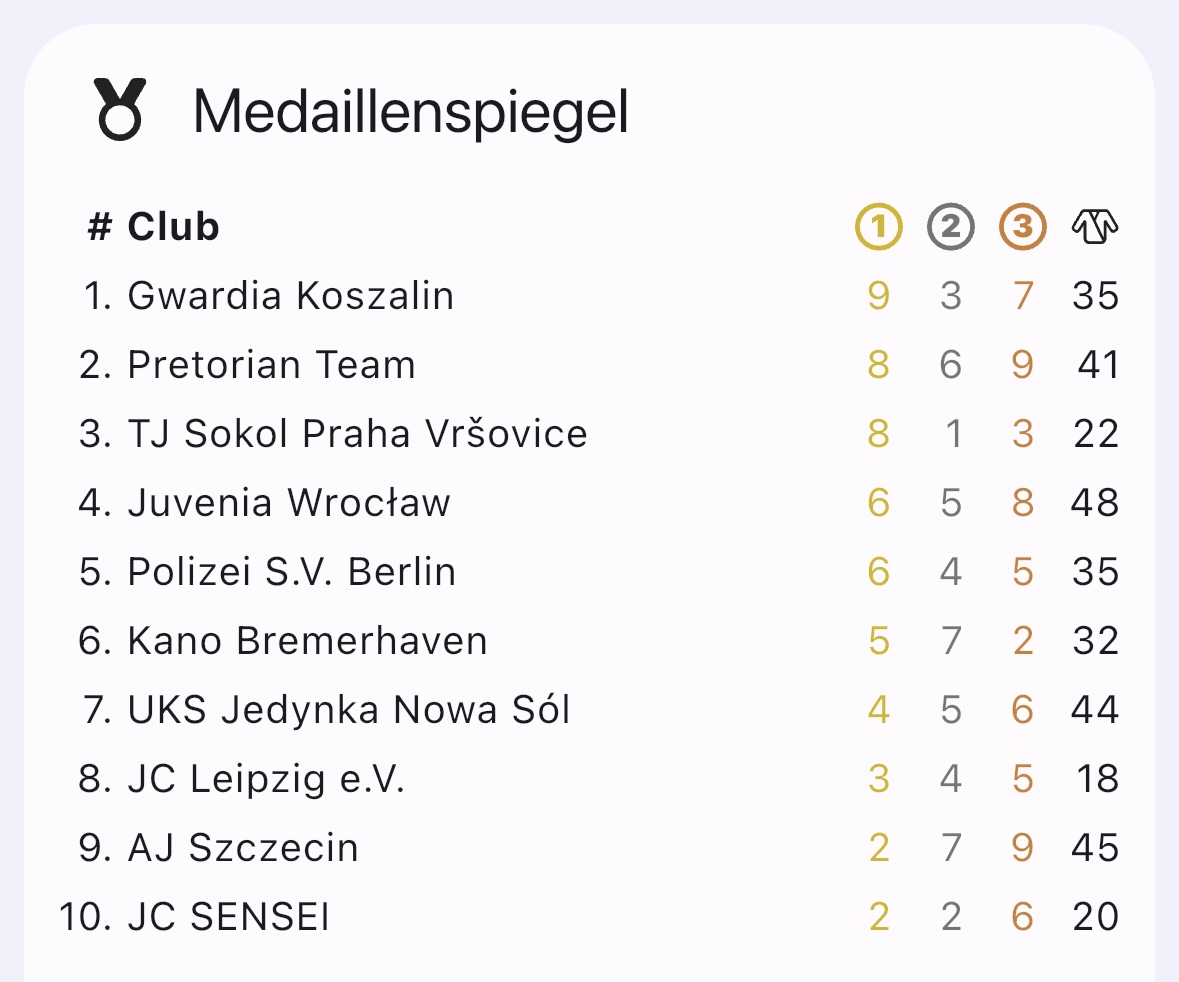Screen dimensions: 1179x982
Task: Click AJ Szczecin's participant count 45
Action: [x=1094, y=848]
